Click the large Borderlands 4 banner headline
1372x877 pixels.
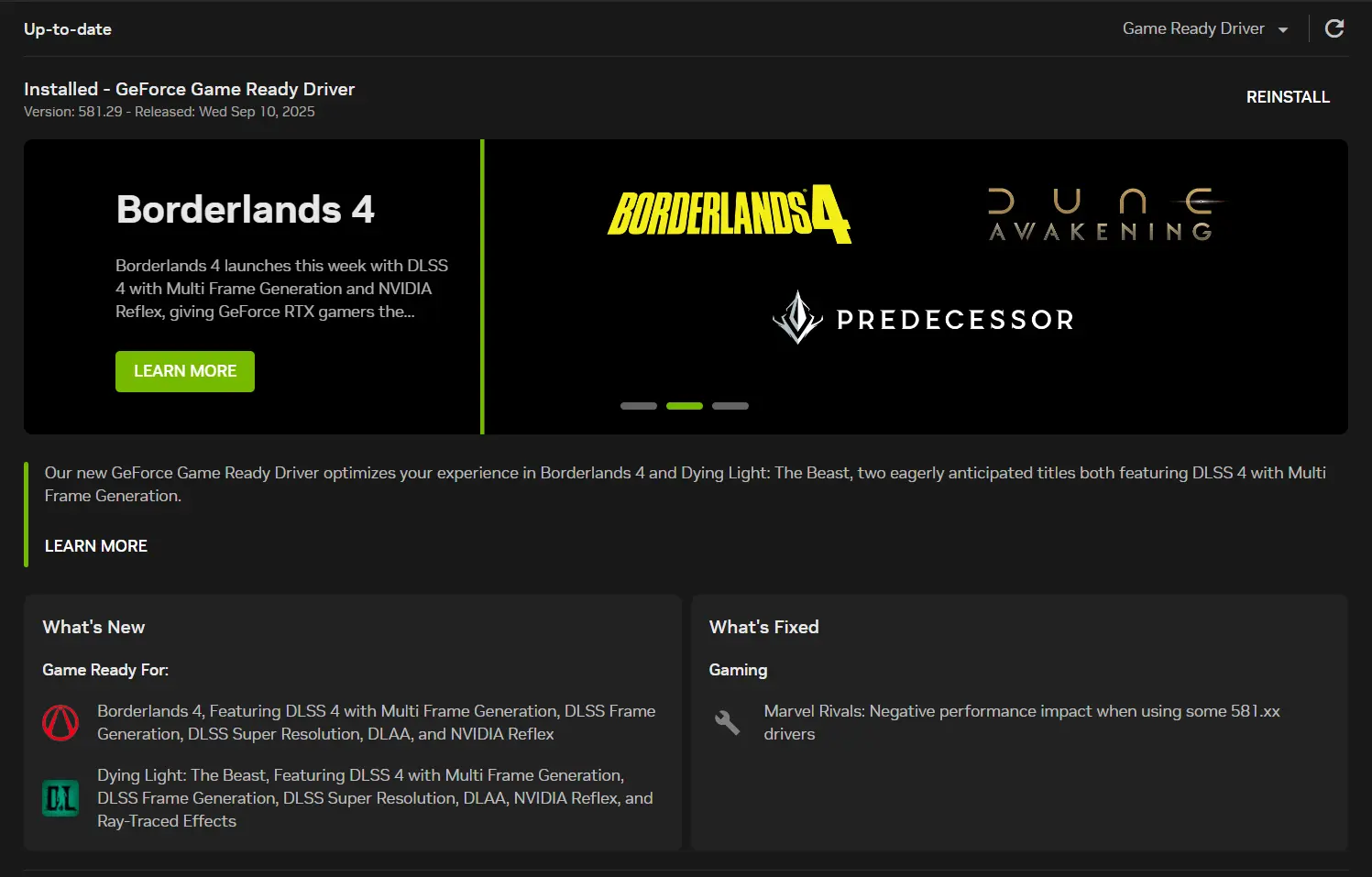[246, 210]
